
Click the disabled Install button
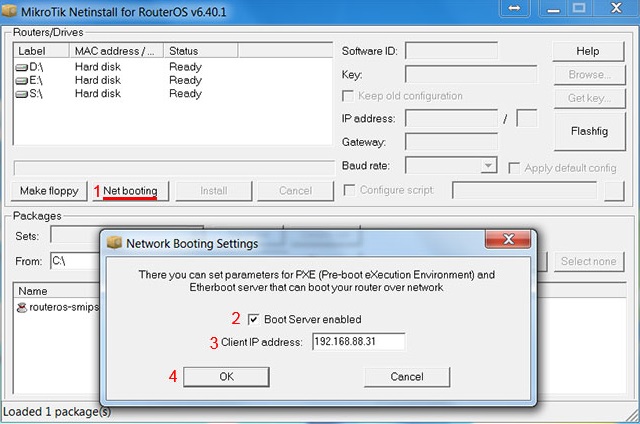(214, 191)
